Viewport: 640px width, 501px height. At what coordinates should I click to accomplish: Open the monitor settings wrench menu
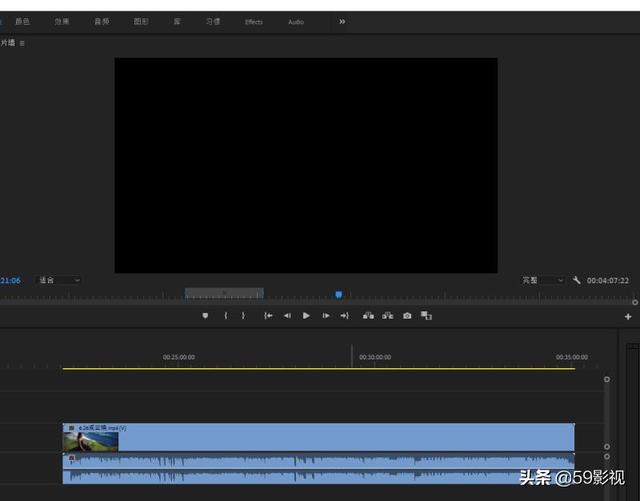pyautogui.click(x=577, y=280)
